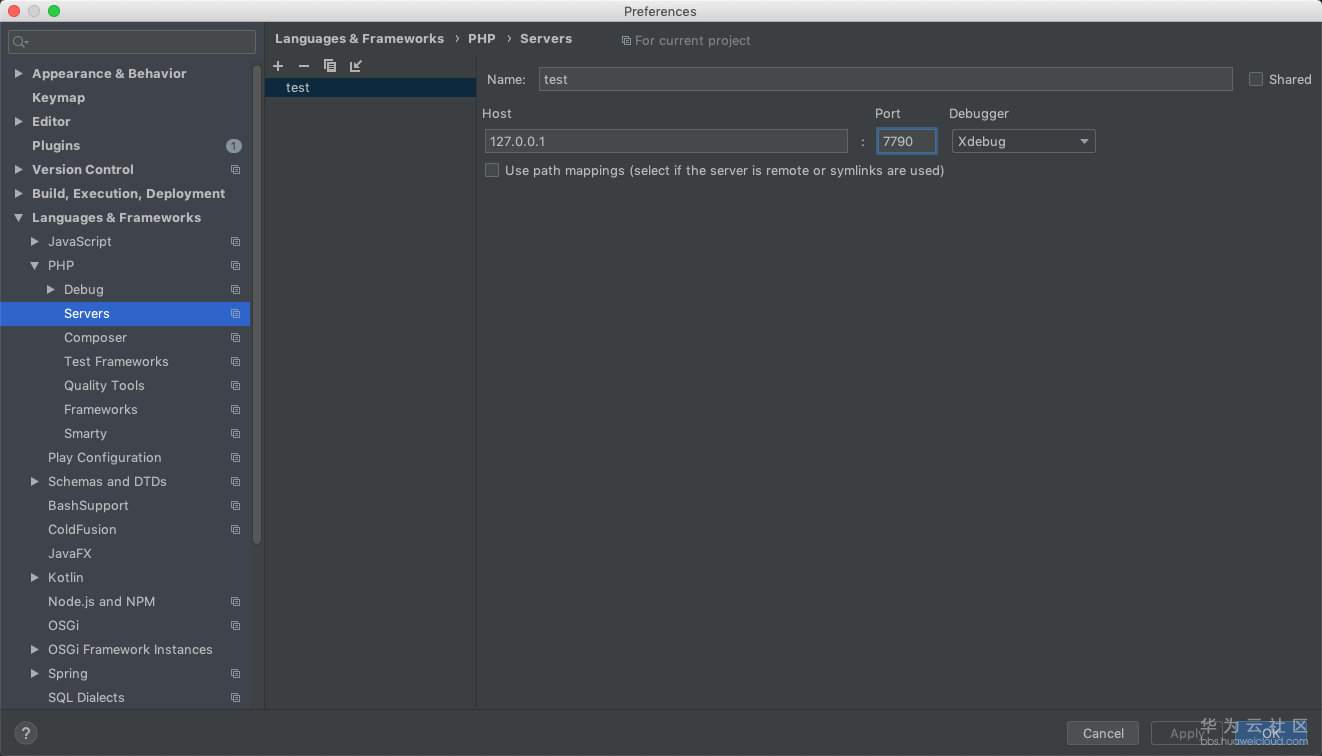Expand the JavaScript node arrow

[35, 242]
